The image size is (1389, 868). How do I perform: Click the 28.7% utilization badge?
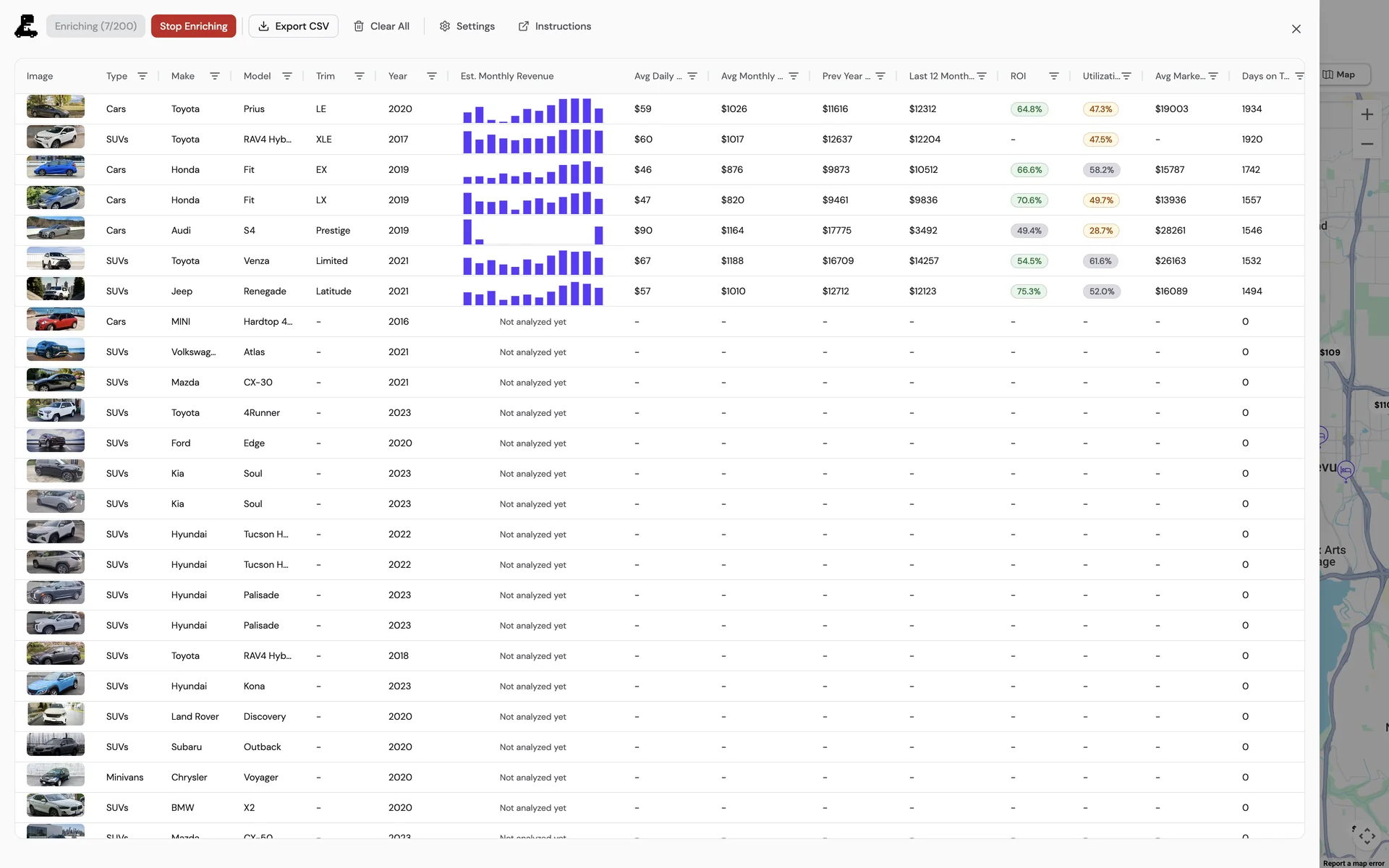coord(1101,231)
